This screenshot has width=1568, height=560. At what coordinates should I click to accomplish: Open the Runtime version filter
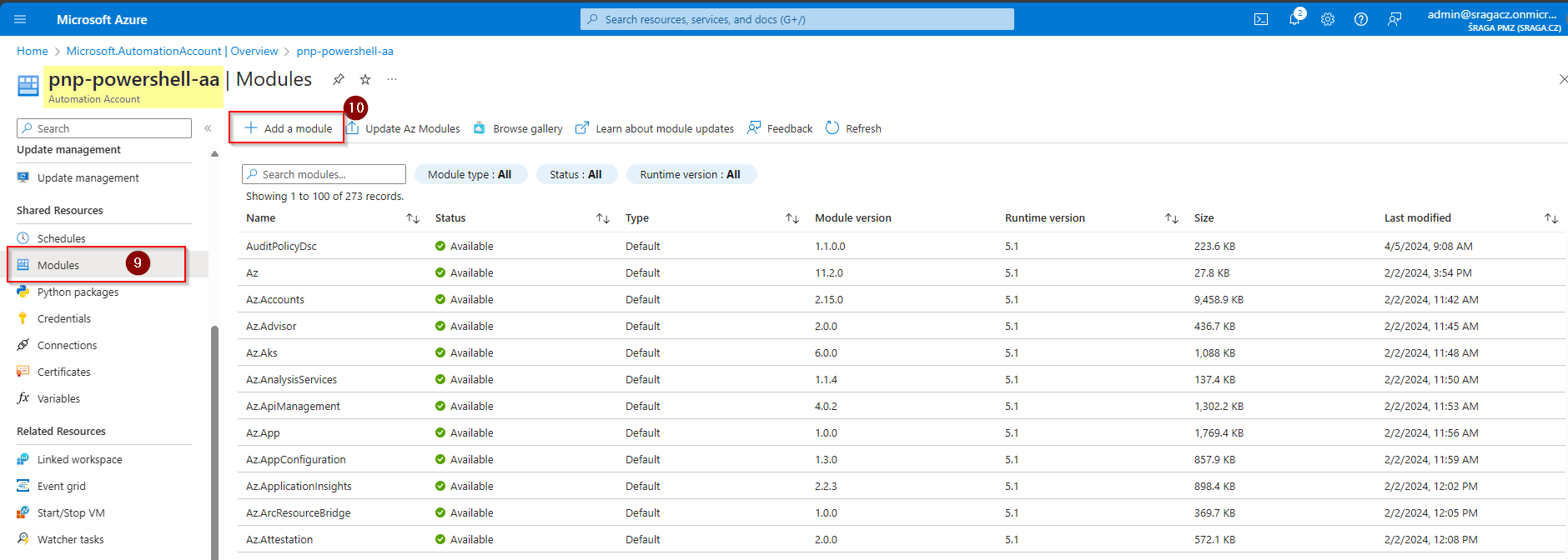click(691, 174)
